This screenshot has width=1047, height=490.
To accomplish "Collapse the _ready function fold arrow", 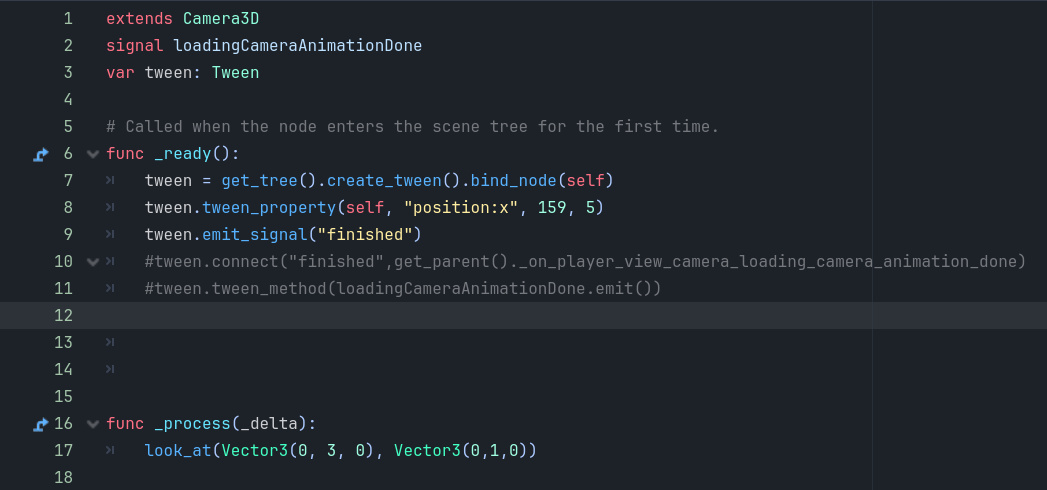I will [93, 154].
